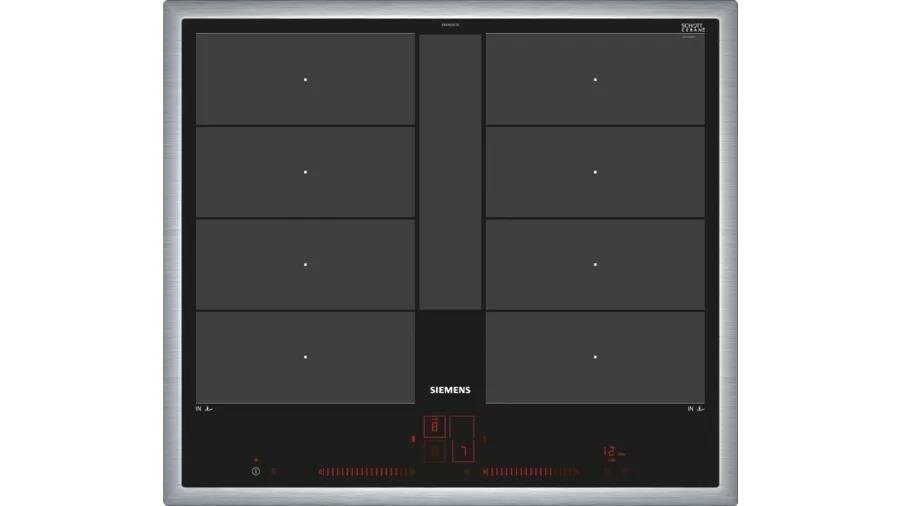Select the upper-right zone selector box

click(x=463, y=428)
